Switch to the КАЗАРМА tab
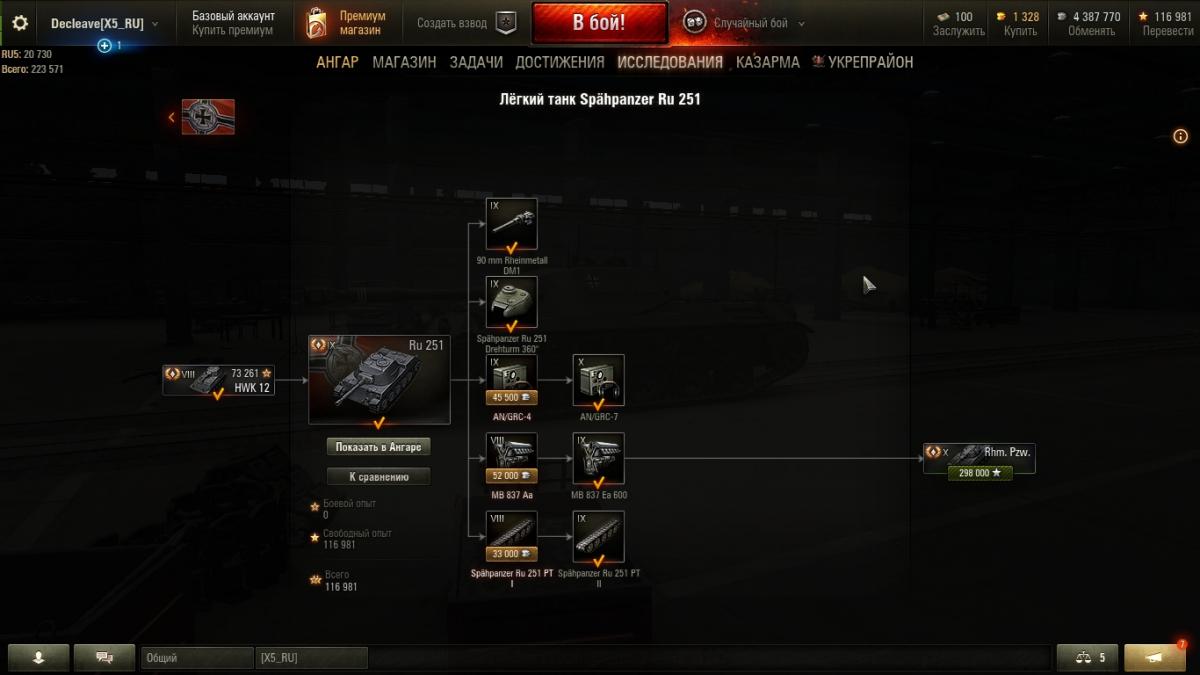Screen dimensions: 1200x675 [768, 62]
